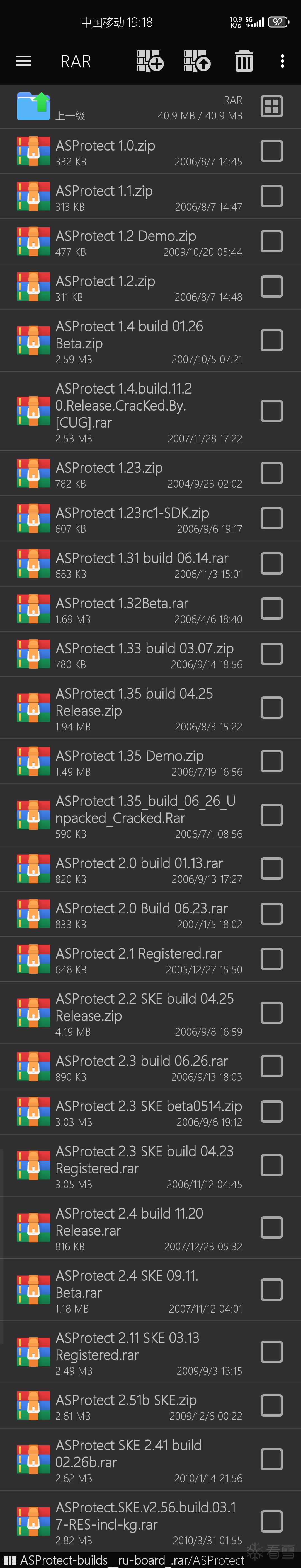The height and width of the screenshot is (1568, 301).
Task: Select checkbox for ASProtect 1.32Beta.rar
Action: 271,609
